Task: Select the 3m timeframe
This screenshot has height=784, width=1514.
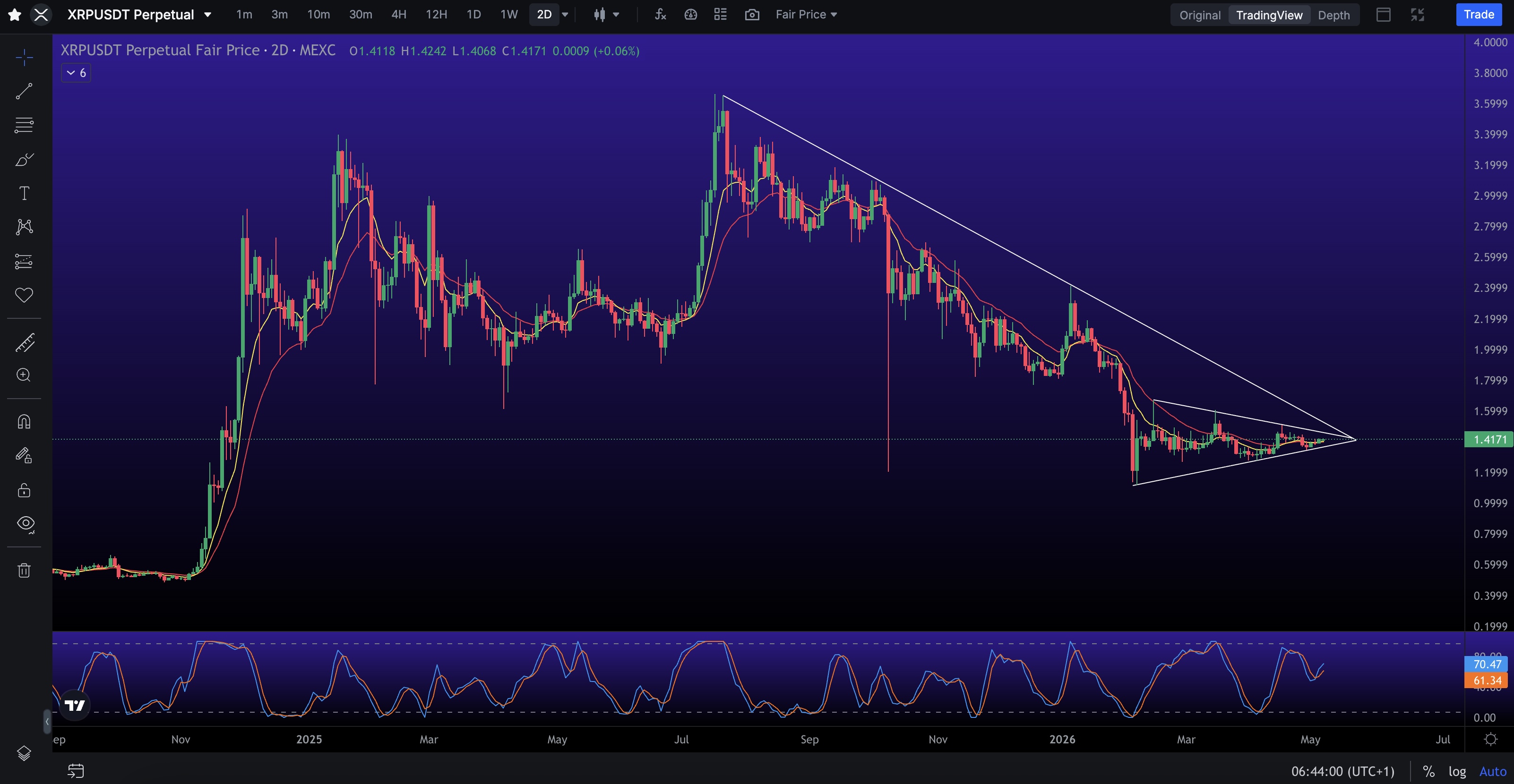Action: coord(280,15)
